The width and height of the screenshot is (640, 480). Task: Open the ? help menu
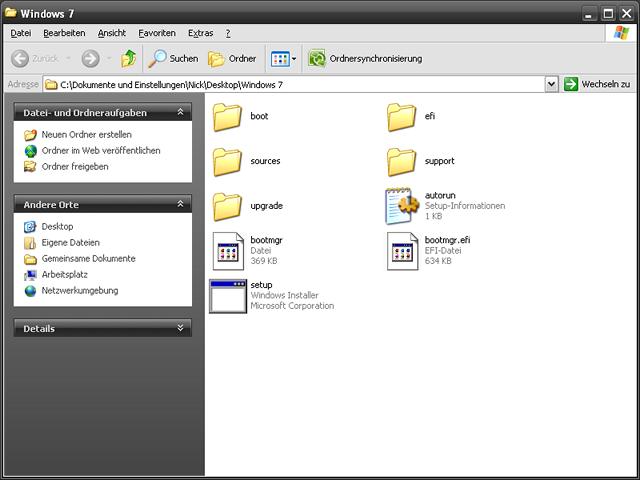228,33
